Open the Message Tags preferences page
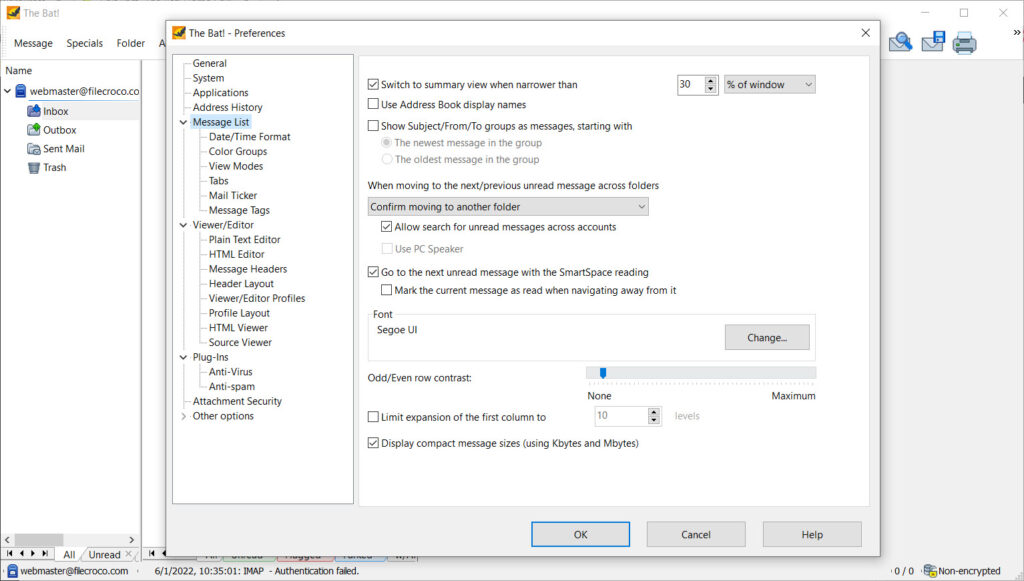The height and width of the screenshot is (581, 1024). tap(239, 210)
